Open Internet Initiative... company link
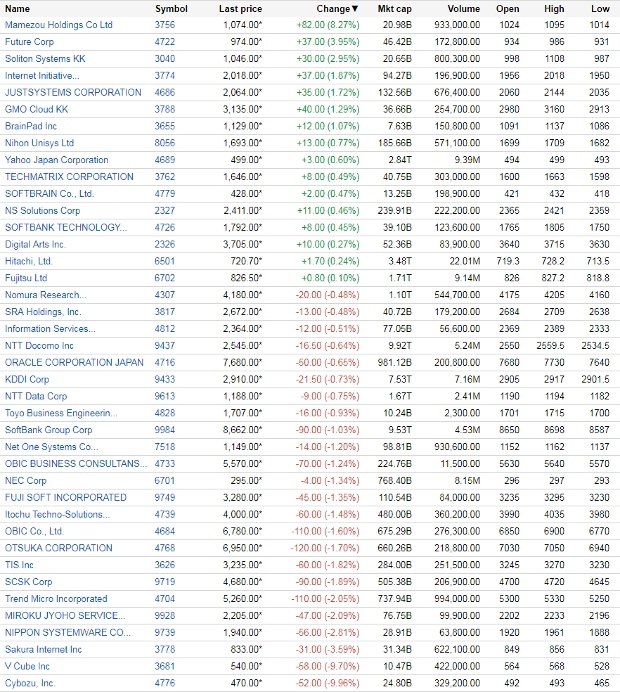The width and height of the screenshot is (620, 692). 42,75
